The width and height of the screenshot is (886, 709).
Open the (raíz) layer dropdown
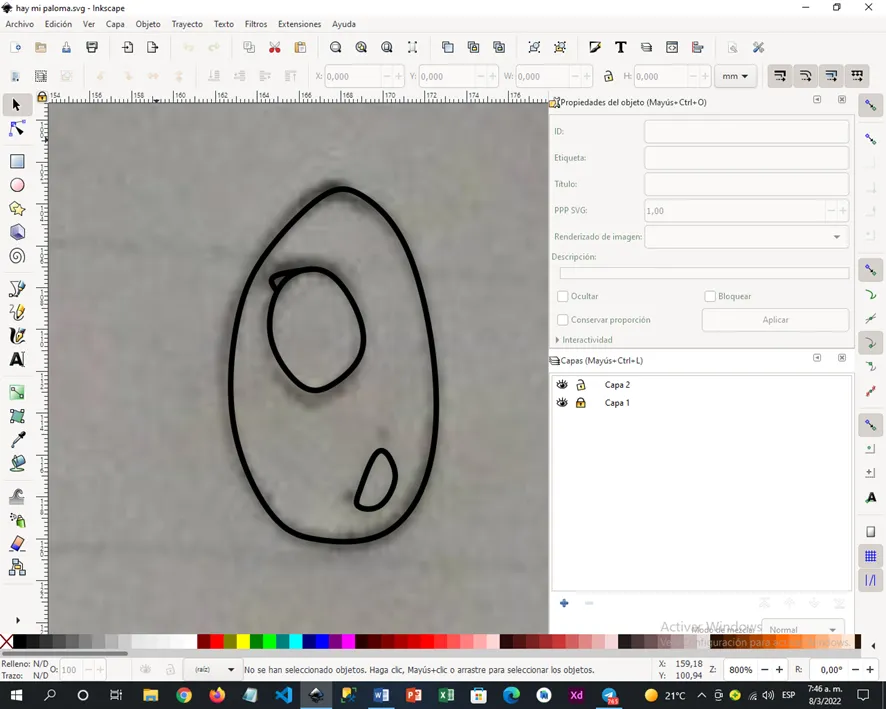pyautogui.click(x=213, y=669)
